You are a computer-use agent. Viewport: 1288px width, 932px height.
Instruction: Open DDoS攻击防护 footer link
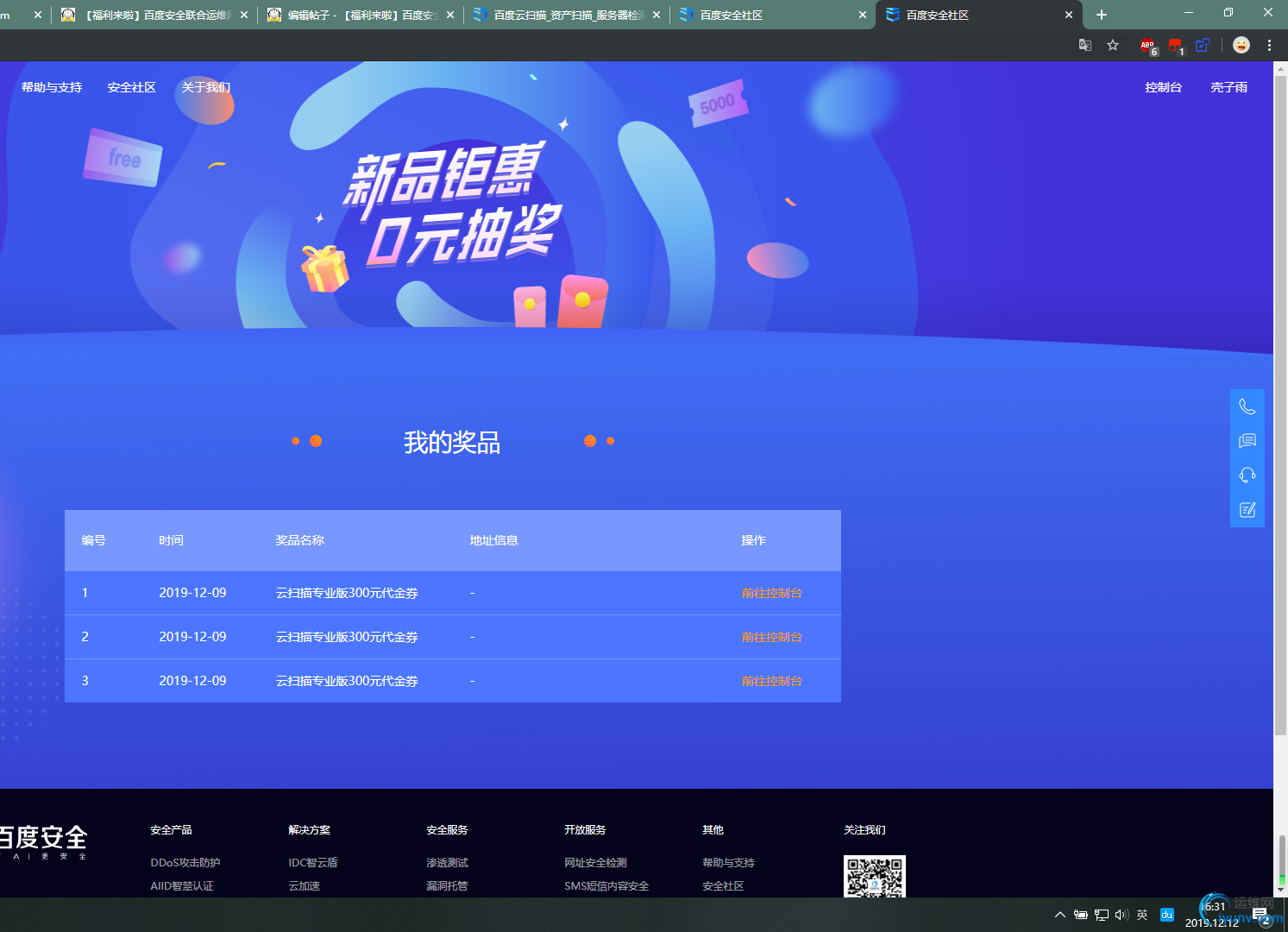[x=185, y=862]
